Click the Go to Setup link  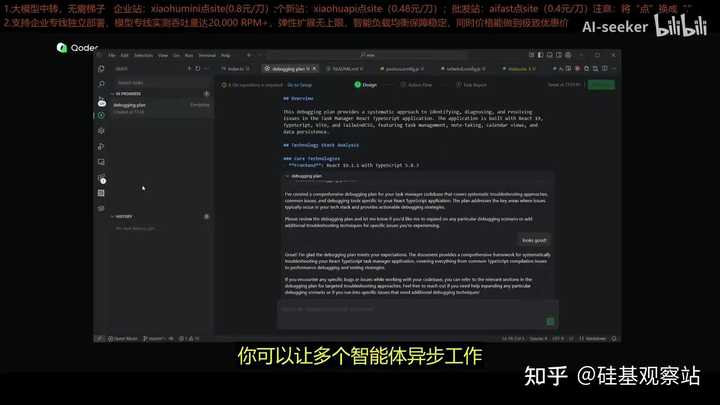tap(299, 85)
